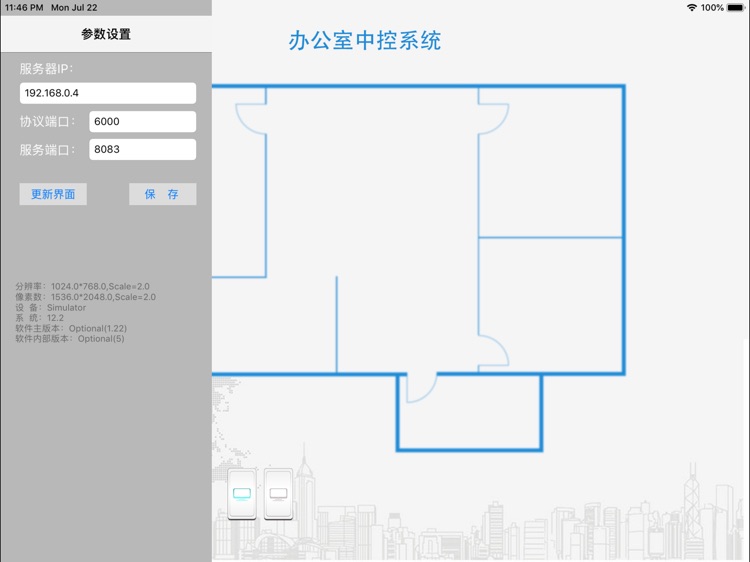
Task: Click the 保 存 button
Action: click(x=163, y=194)
